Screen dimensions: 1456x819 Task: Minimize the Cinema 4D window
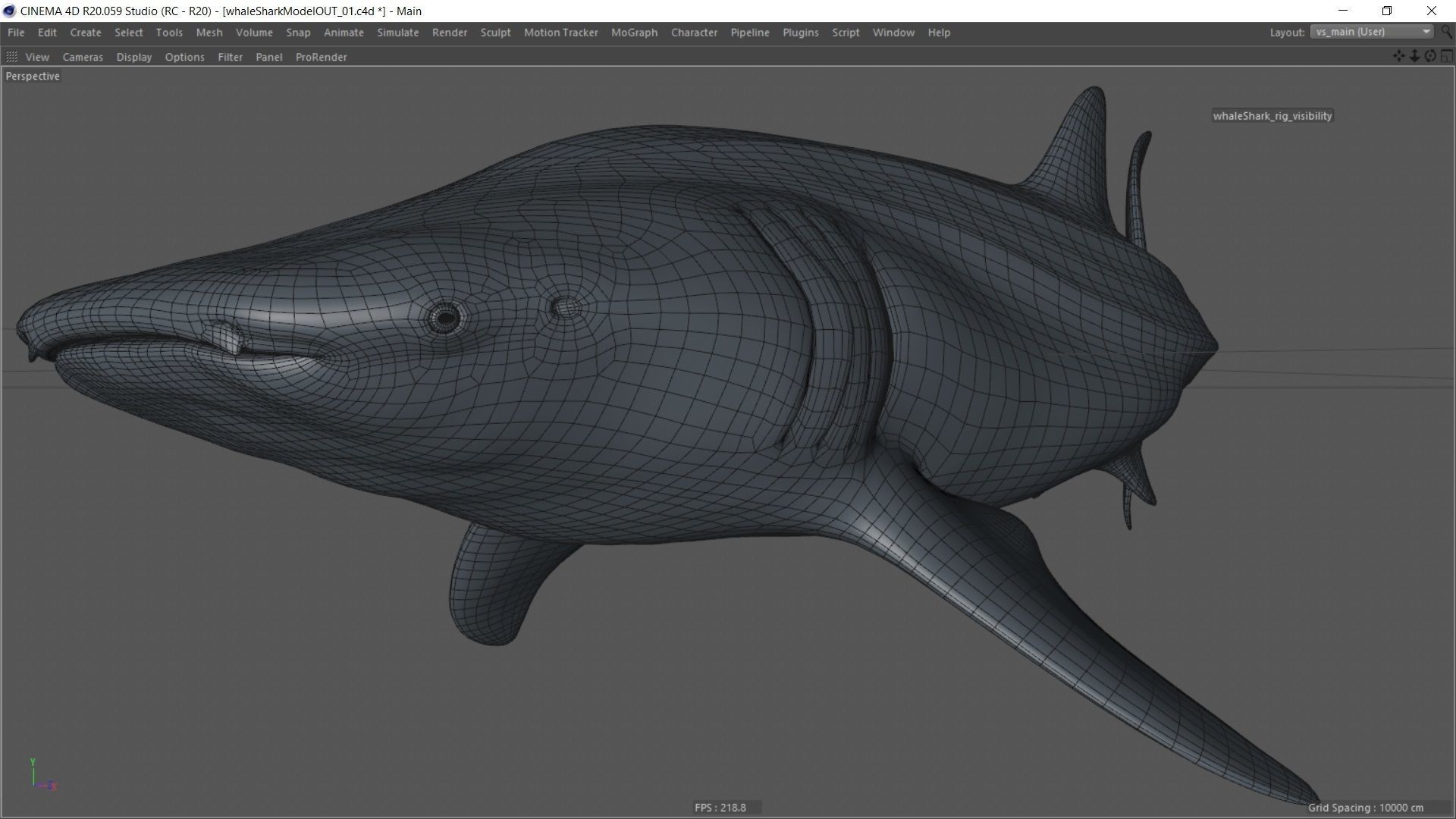[1343, 11]
